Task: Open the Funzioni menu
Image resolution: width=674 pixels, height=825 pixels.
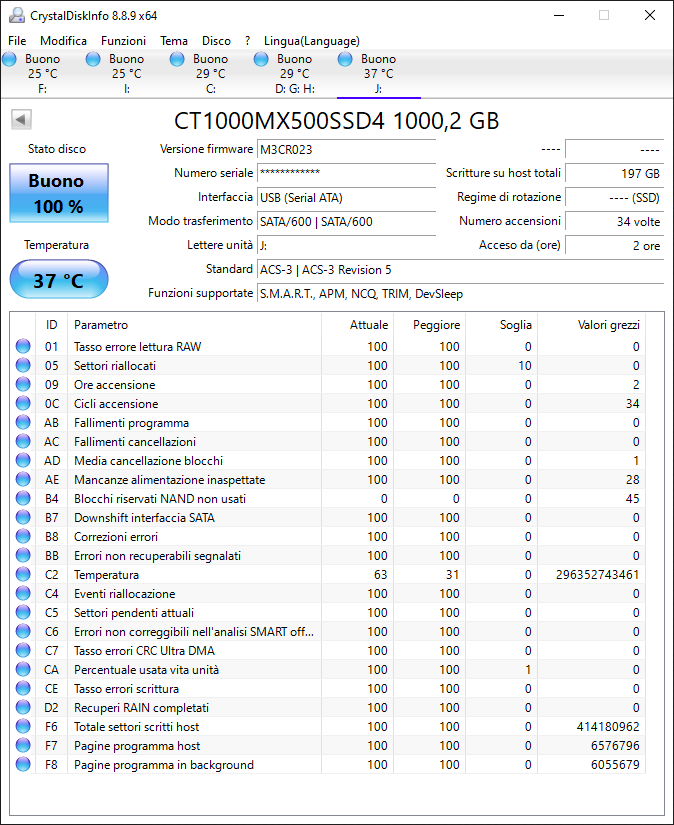Action: coord(123,41)
